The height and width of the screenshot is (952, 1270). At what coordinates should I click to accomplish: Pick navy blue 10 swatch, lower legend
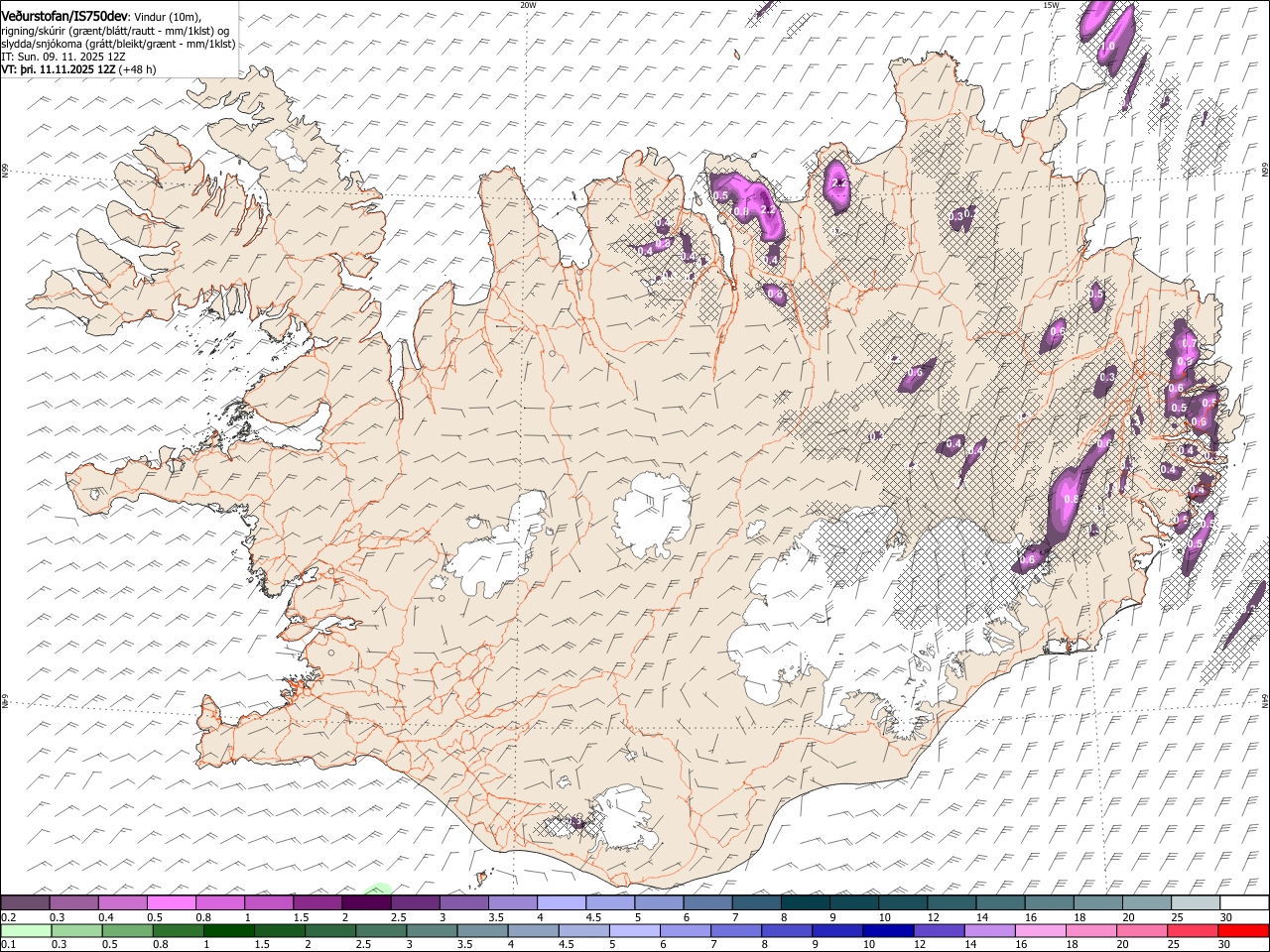point(887,930)
